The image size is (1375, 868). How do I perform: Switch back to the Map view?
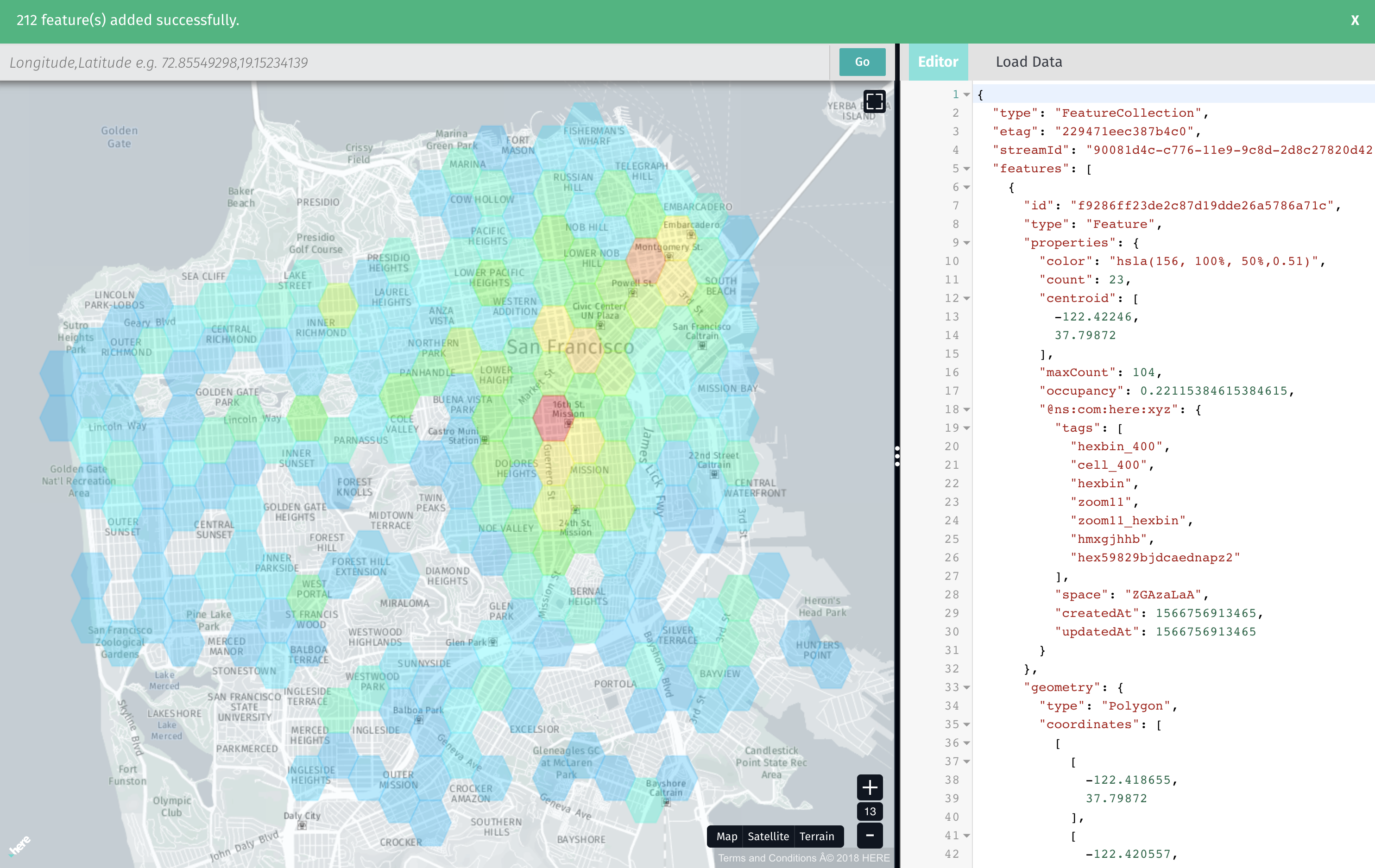pos(726,836)
